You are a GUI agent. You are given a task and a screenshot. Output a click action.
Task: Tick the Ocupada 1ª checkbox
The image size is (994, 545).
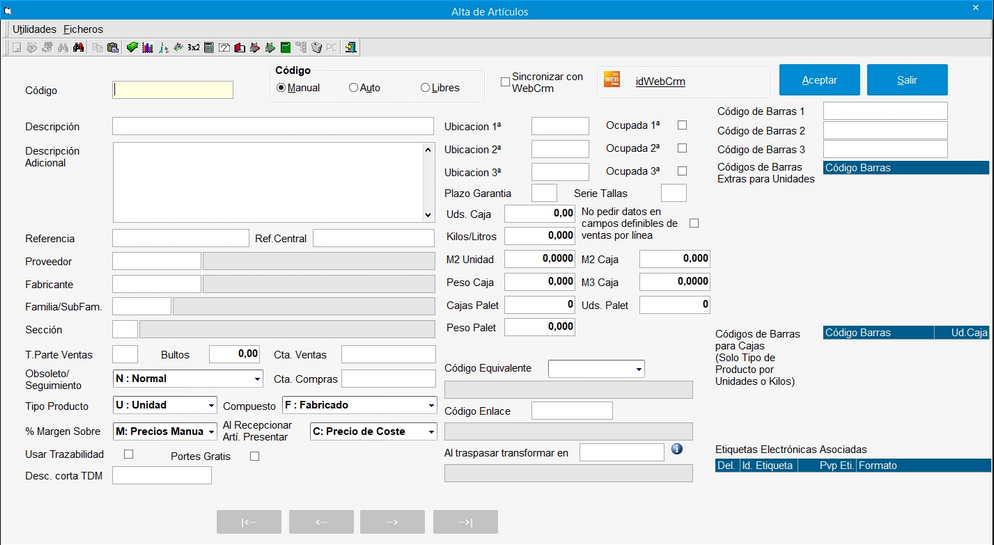[682, 125]
